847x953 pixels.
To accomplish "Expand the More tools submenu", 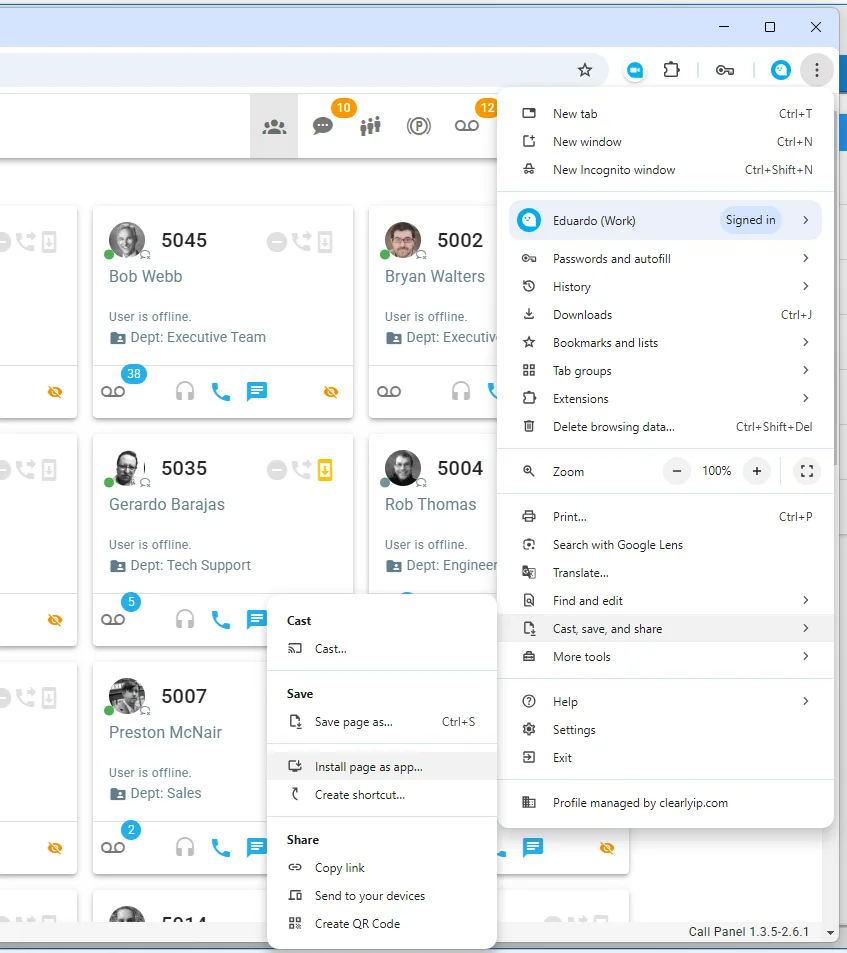I will pos(665,656).
